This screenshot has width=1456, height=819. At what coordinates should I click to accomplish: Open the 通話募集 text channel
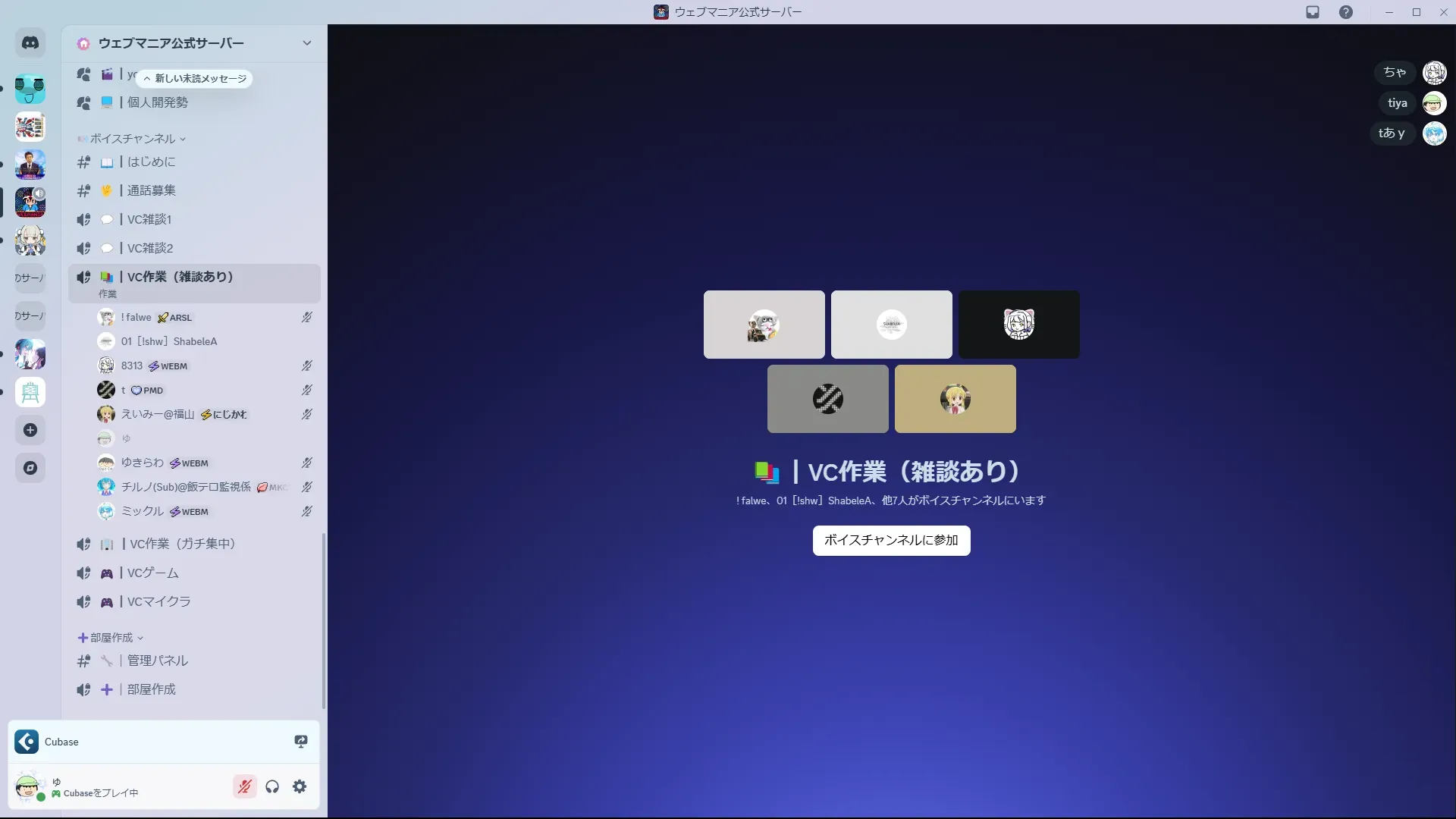point(151,191)
